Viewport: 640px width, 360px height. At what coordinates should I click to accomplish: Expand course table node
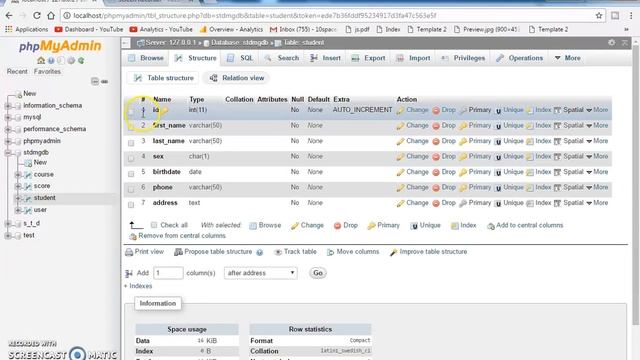tap(18, 175)
